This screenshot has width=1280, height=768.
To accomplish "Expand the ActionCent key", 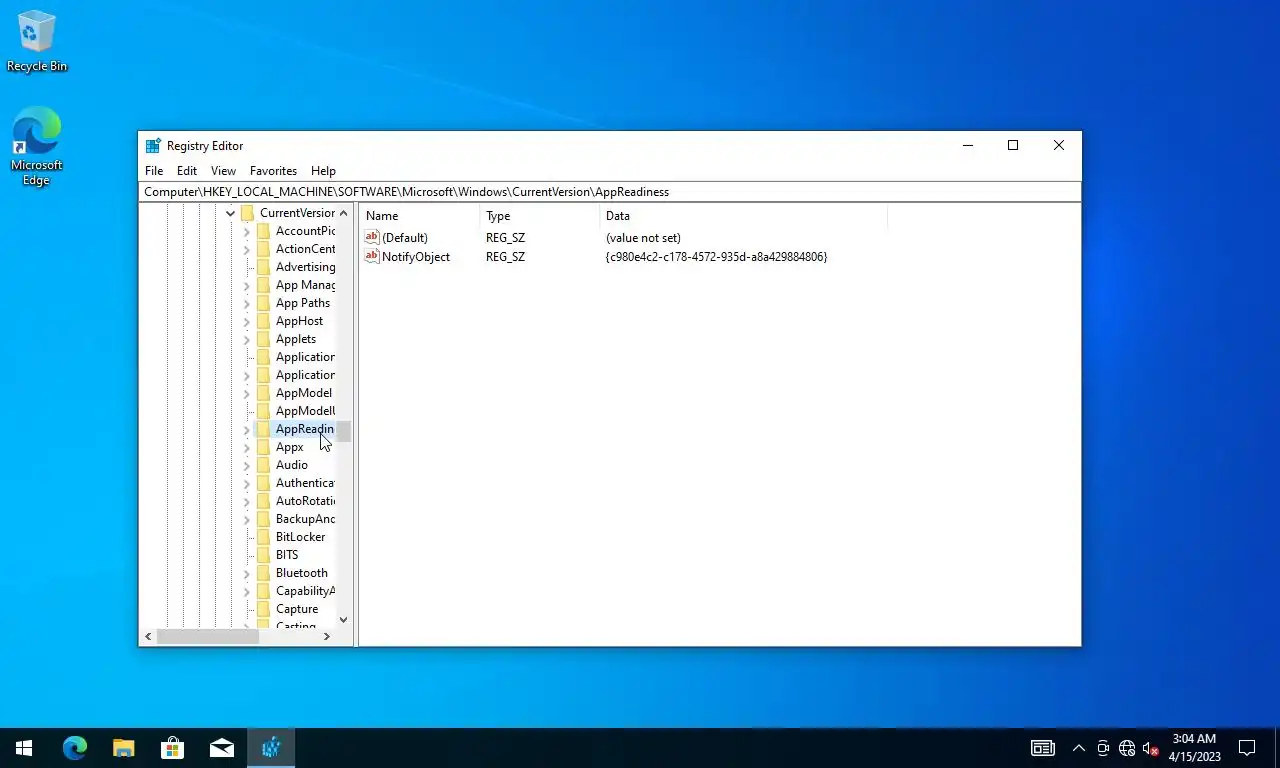I will click(x=247, y=249).
